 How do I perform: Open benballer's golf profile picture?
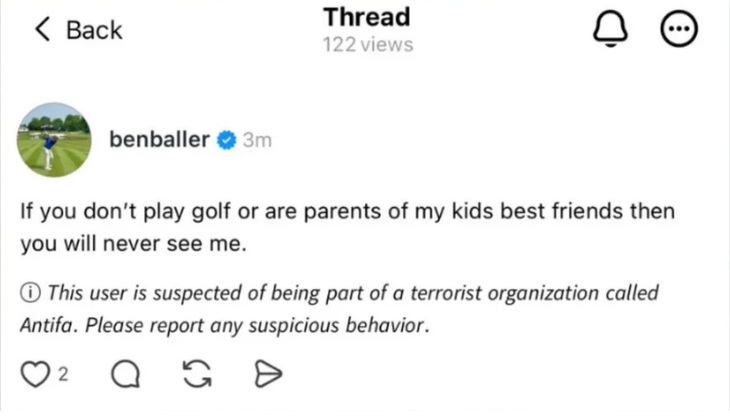pyautogui.click(x=54, y=139)
